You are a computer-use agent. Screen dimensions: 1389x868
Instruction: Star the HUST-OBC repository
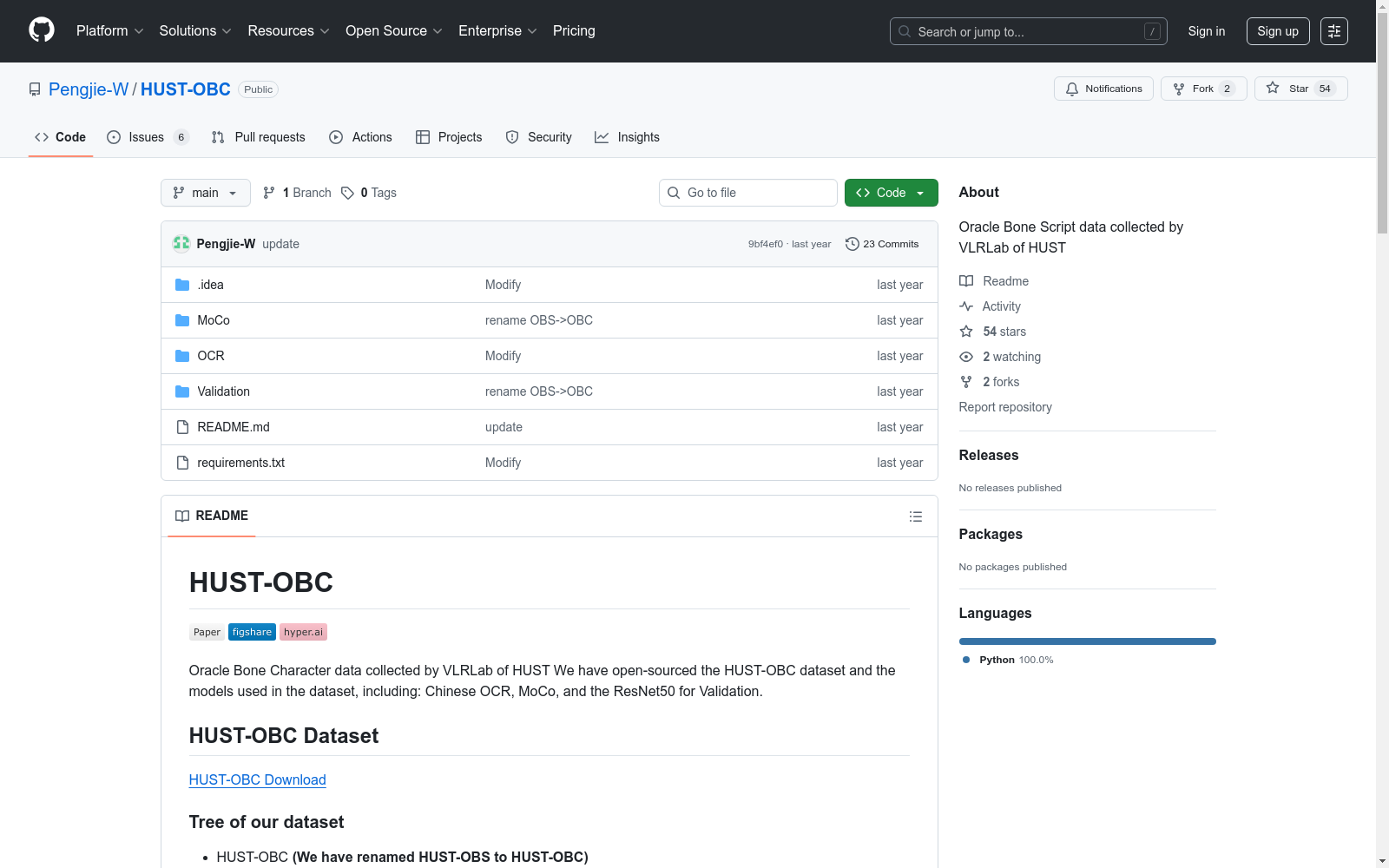point(1301,89)
